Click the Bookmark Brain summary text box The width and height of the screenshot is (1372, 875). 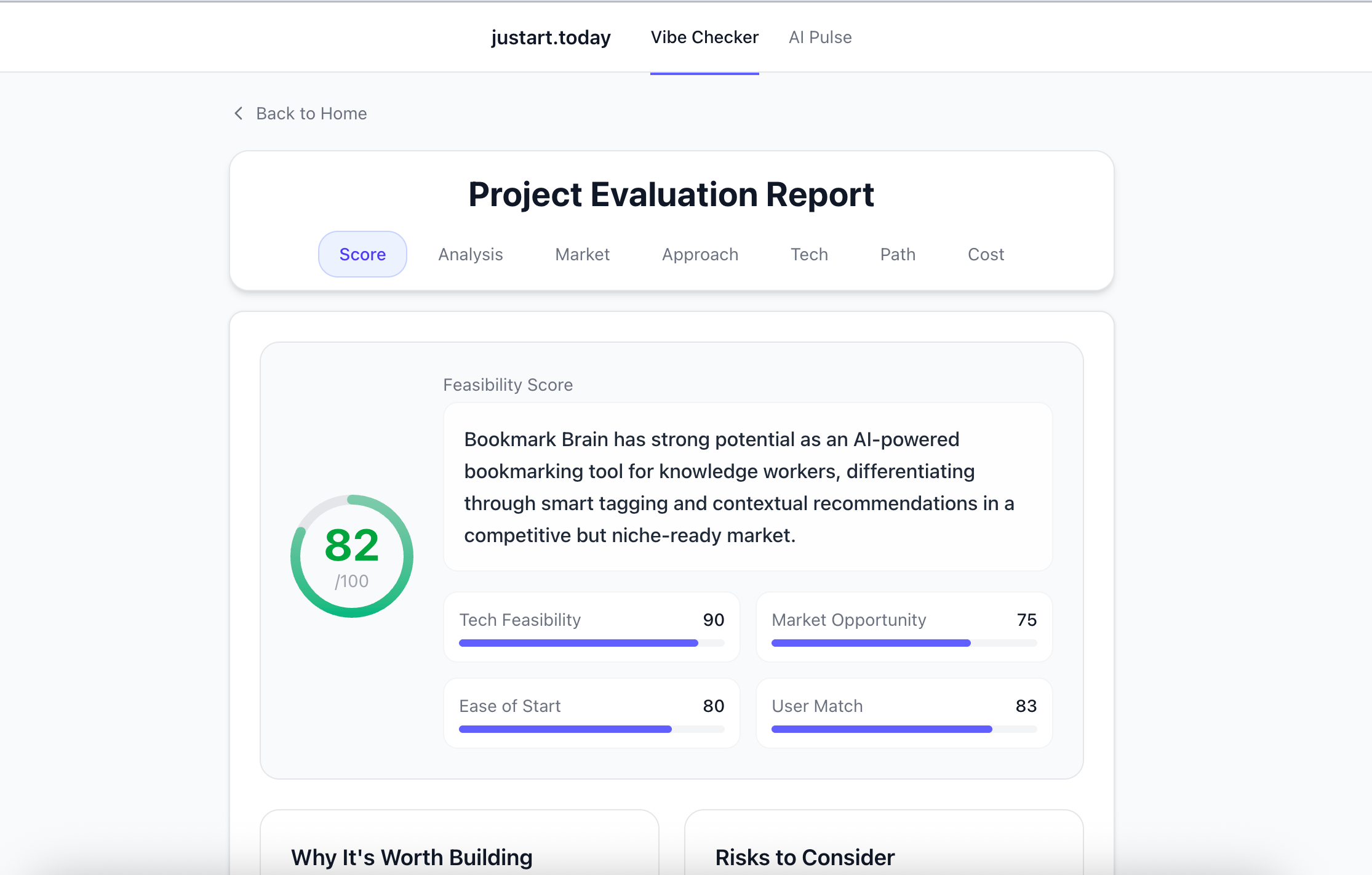(x=748, y=487)
